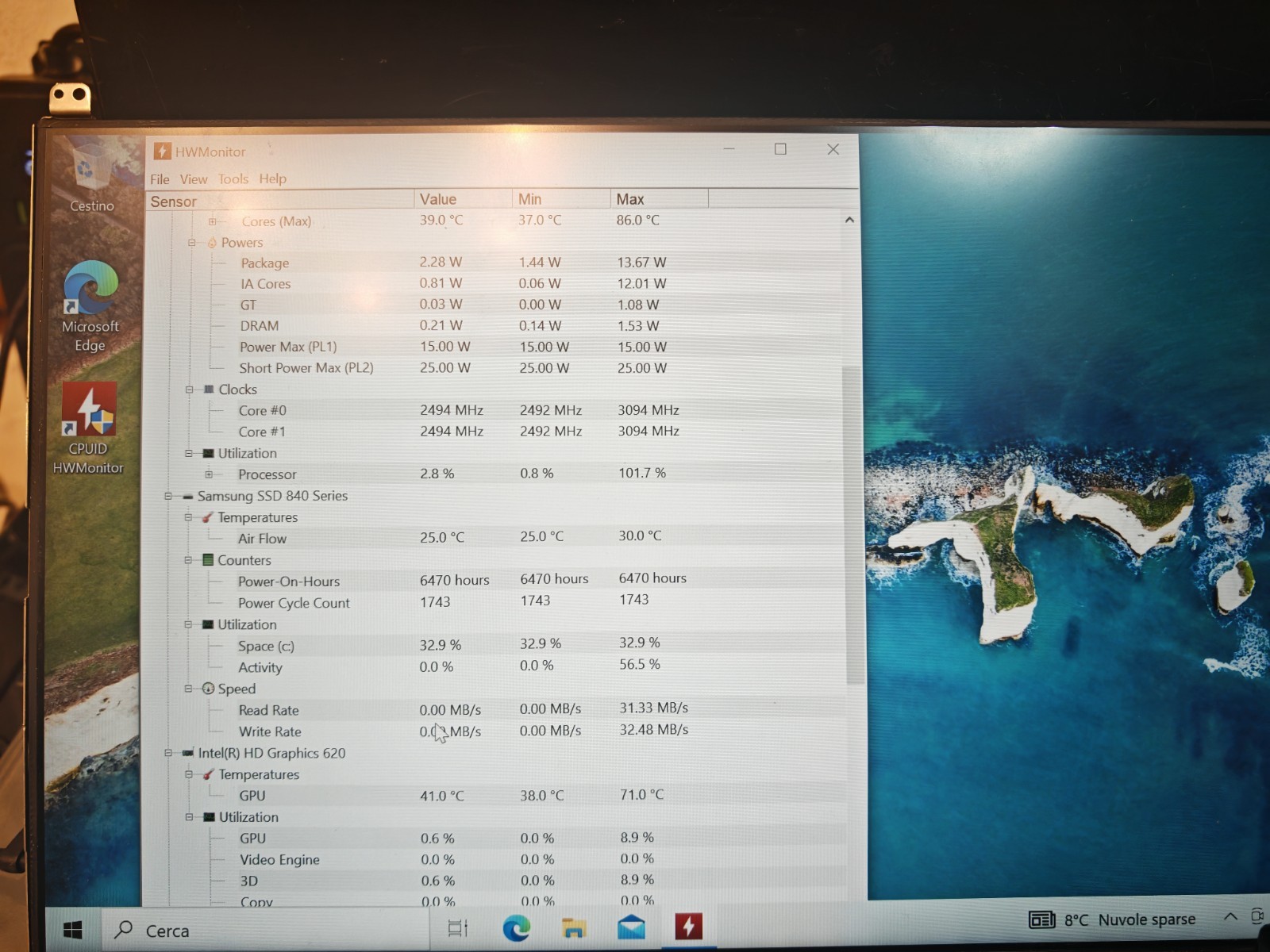Open File Explorer from the taskbar

pos(573,927)
